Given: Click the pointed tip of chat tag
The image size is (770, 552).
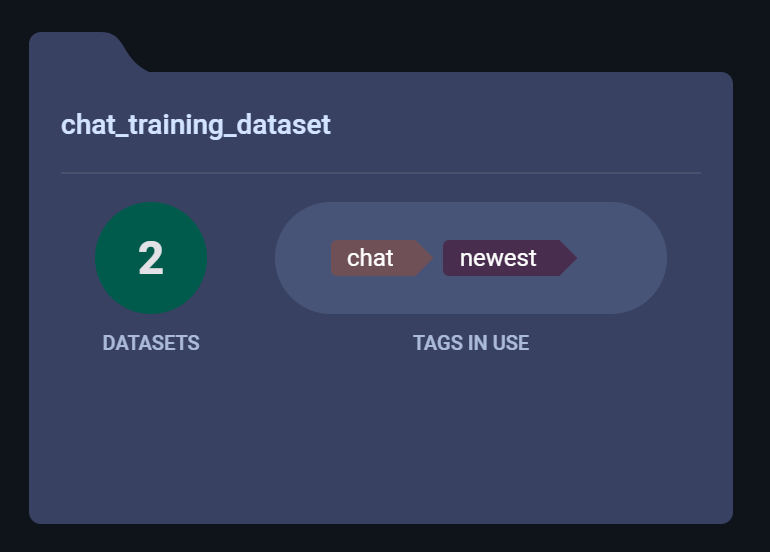Looking at the screenshot, I should [425, 258].
